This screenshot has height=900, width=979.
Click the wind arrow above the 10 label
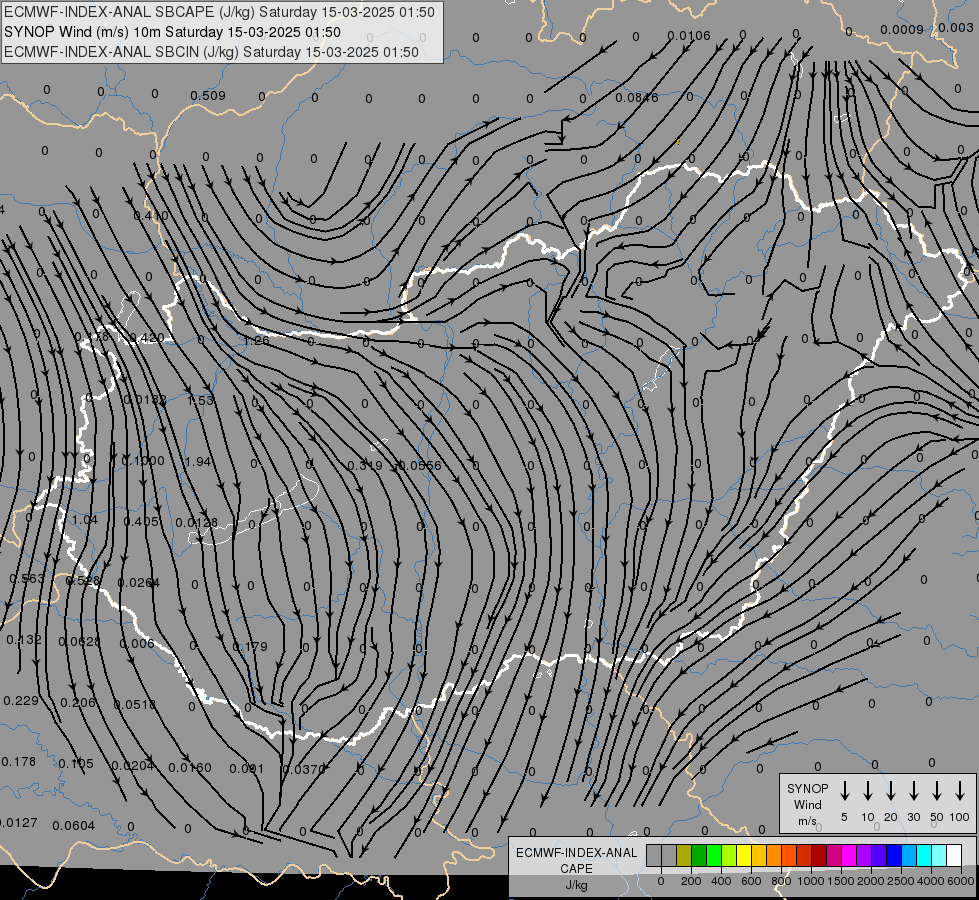click(867, 791)
